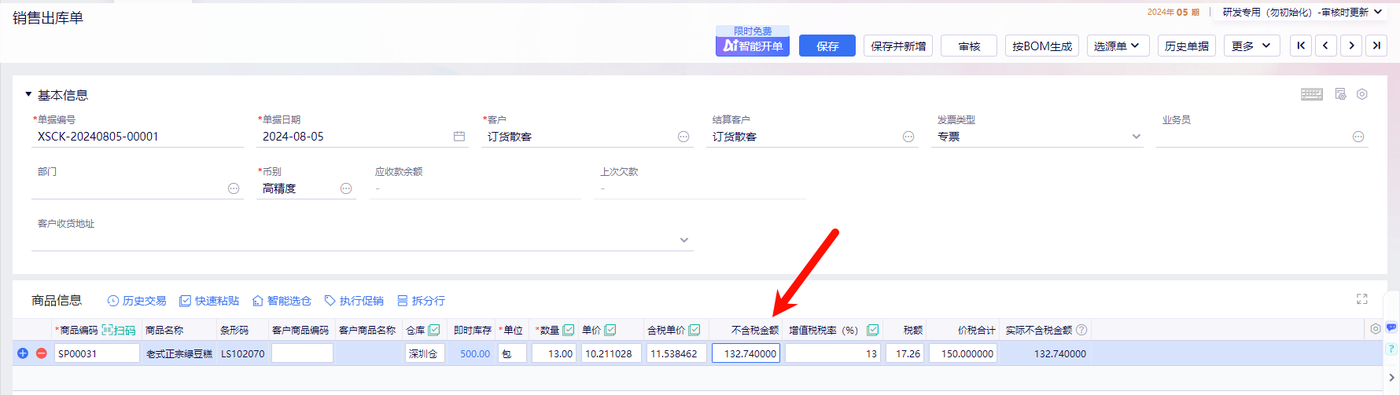Click 执行促销 link
This screenshot has height=395, width=1400.
[x=354, y=300]
